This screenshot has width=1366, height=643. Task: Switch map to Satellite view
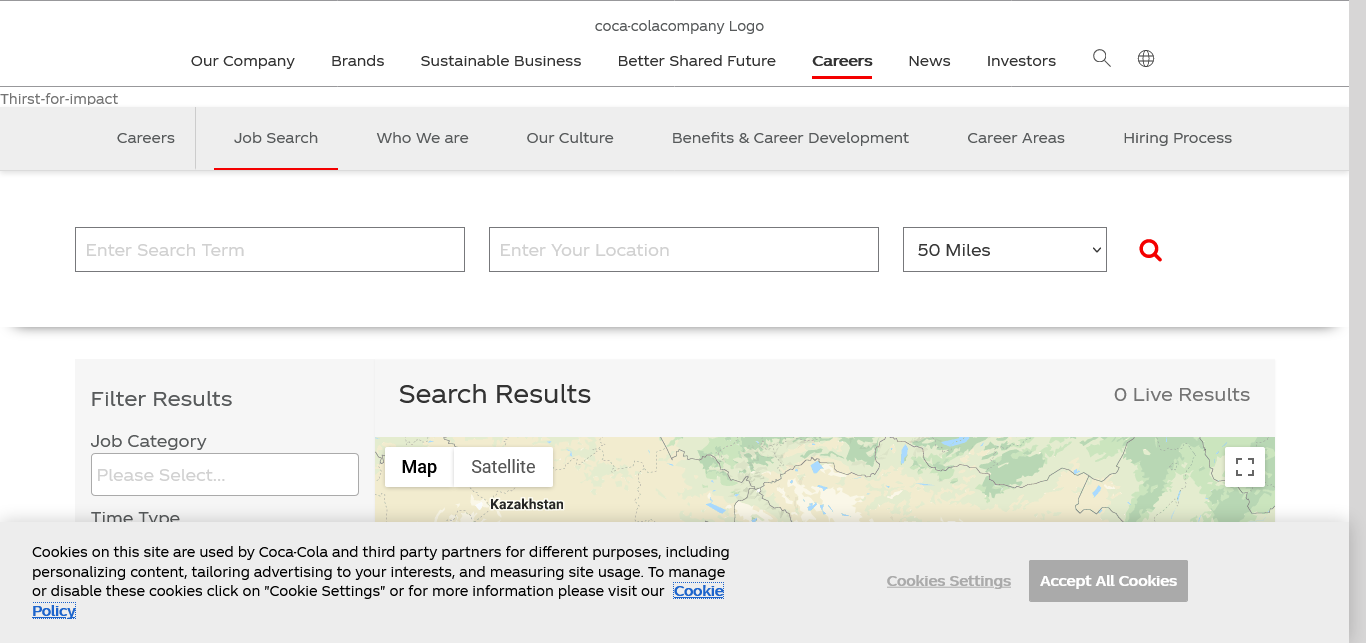pos(503,467)
